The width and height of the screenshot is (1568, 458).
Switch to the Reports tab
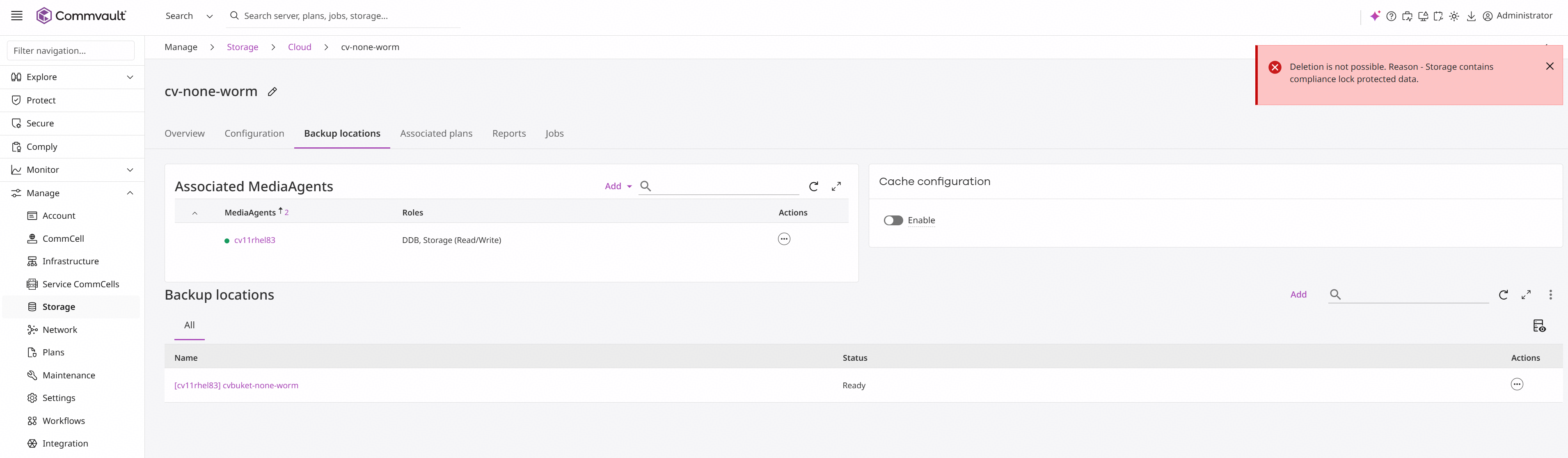point(509,133)
